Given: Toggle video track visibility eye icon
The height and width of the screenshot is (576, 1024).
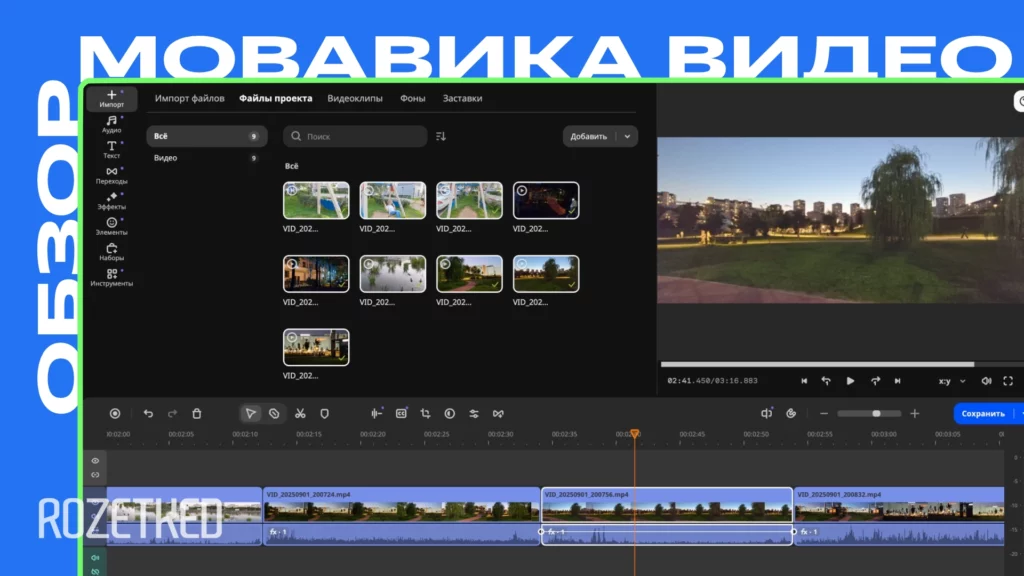Looking at the screenshot, I should (x=96, y=460).
